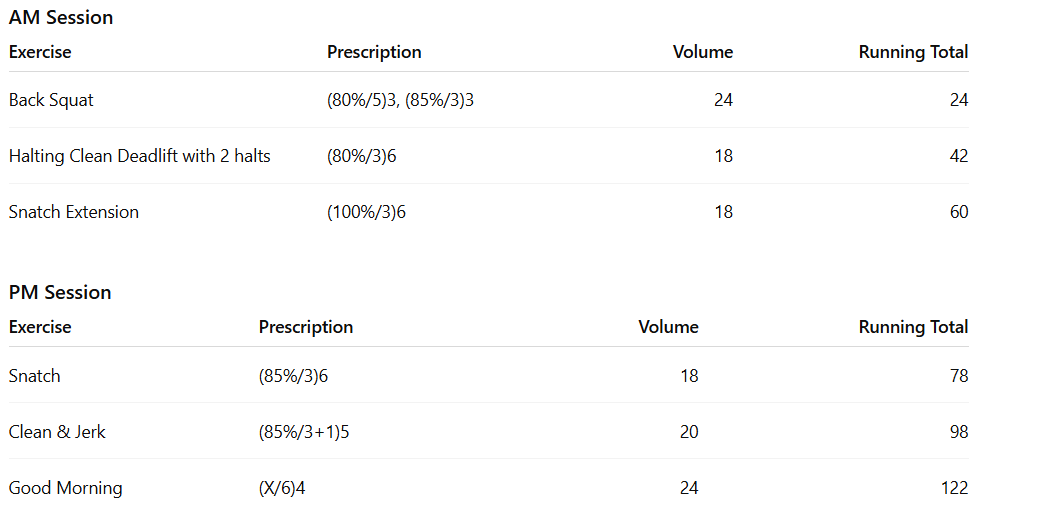The width and height of the screenshot is (1037, 525).
Task: Click the (80%/3)6 prescription cell
Action: point(366,156)
